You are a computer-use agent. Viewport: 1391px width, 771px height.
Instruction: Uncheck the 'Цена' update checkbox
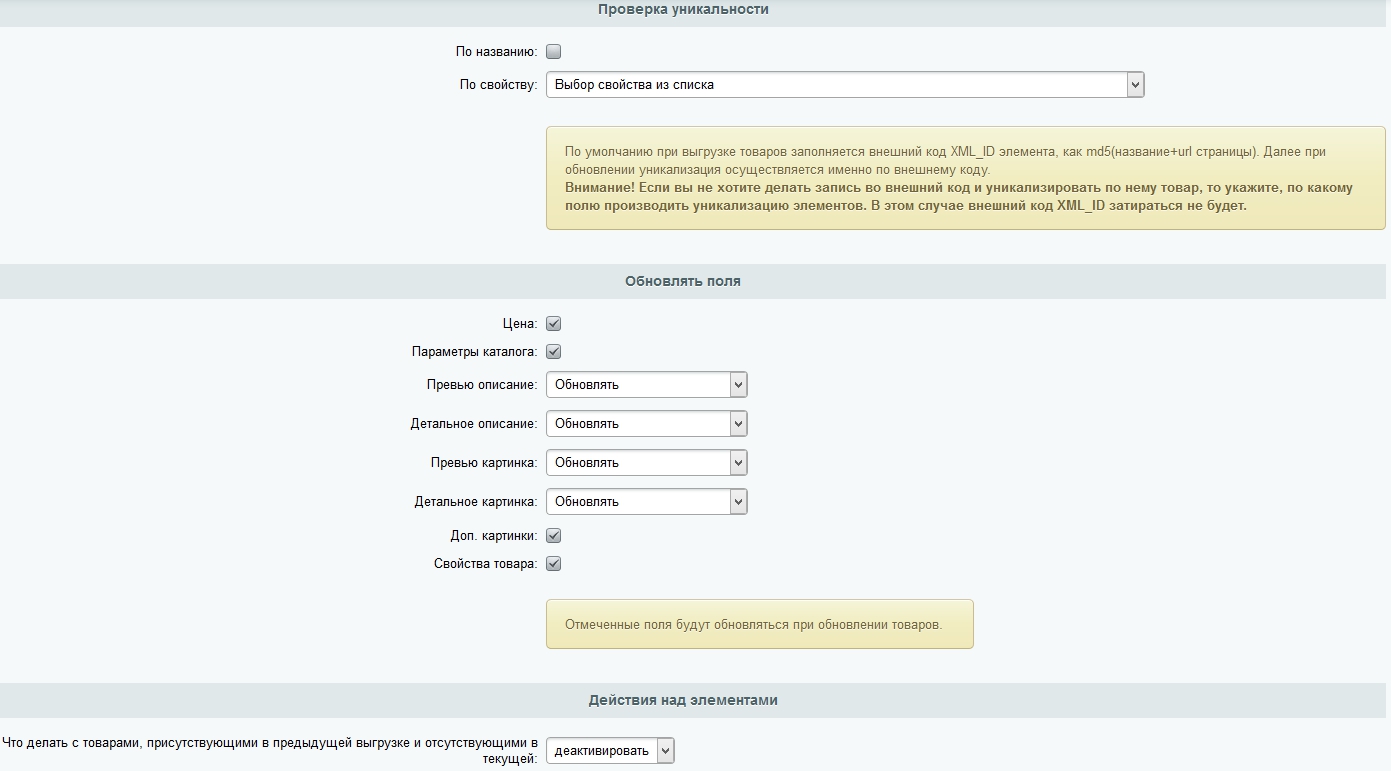(553, 324)
